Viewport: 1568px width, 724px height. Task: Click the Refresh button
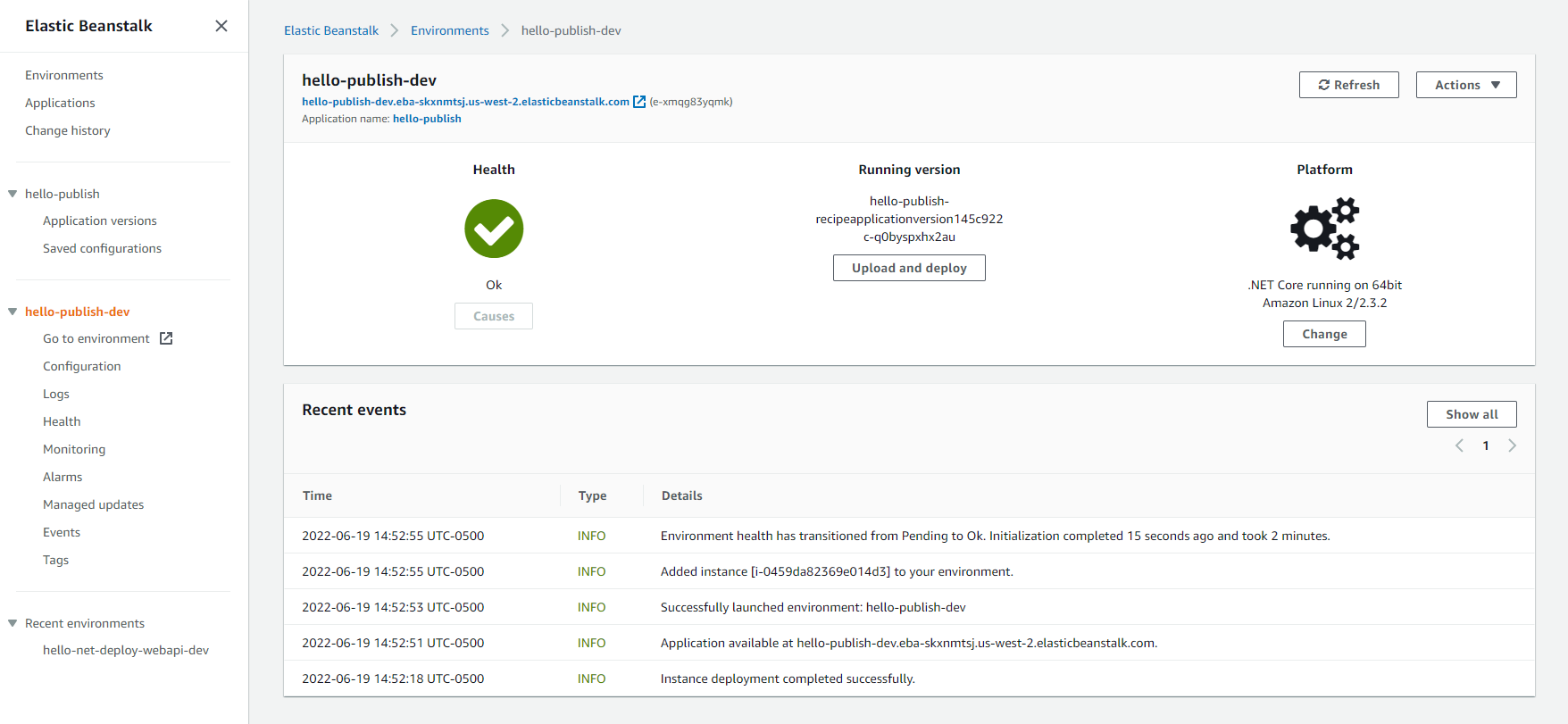[1348, 85]
